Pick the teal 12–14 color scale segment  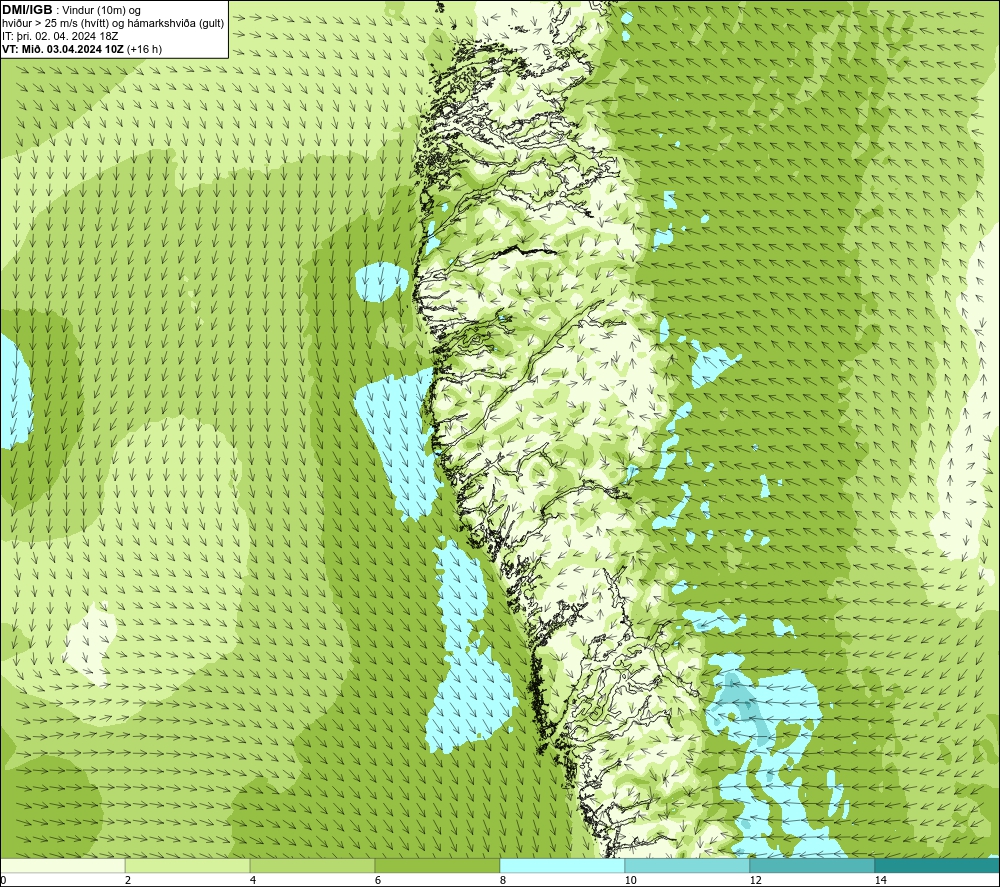point(812,865)
